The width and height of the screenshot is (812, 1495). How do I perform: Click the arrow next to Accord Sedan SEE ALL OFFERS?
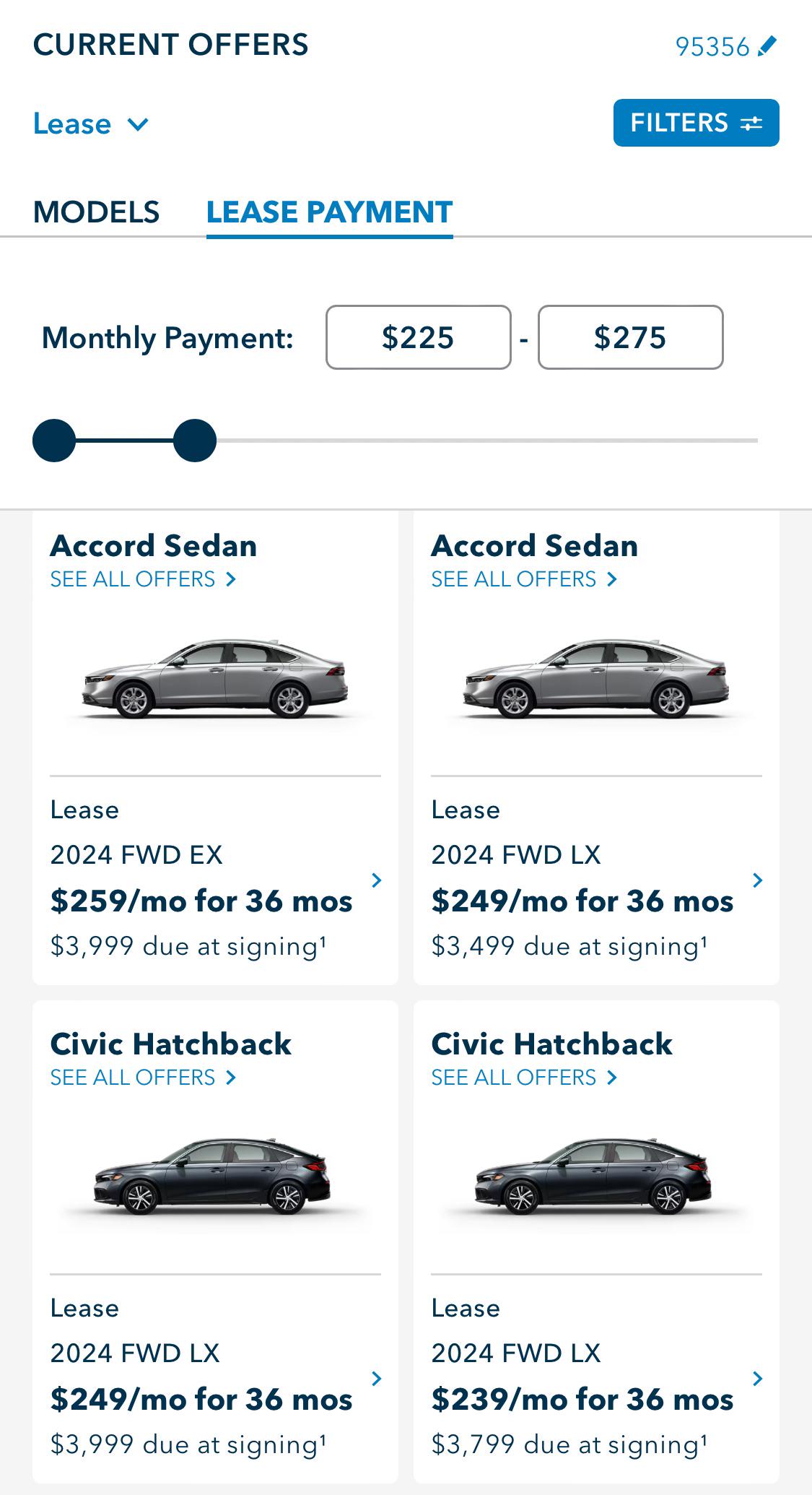(232, 578)
